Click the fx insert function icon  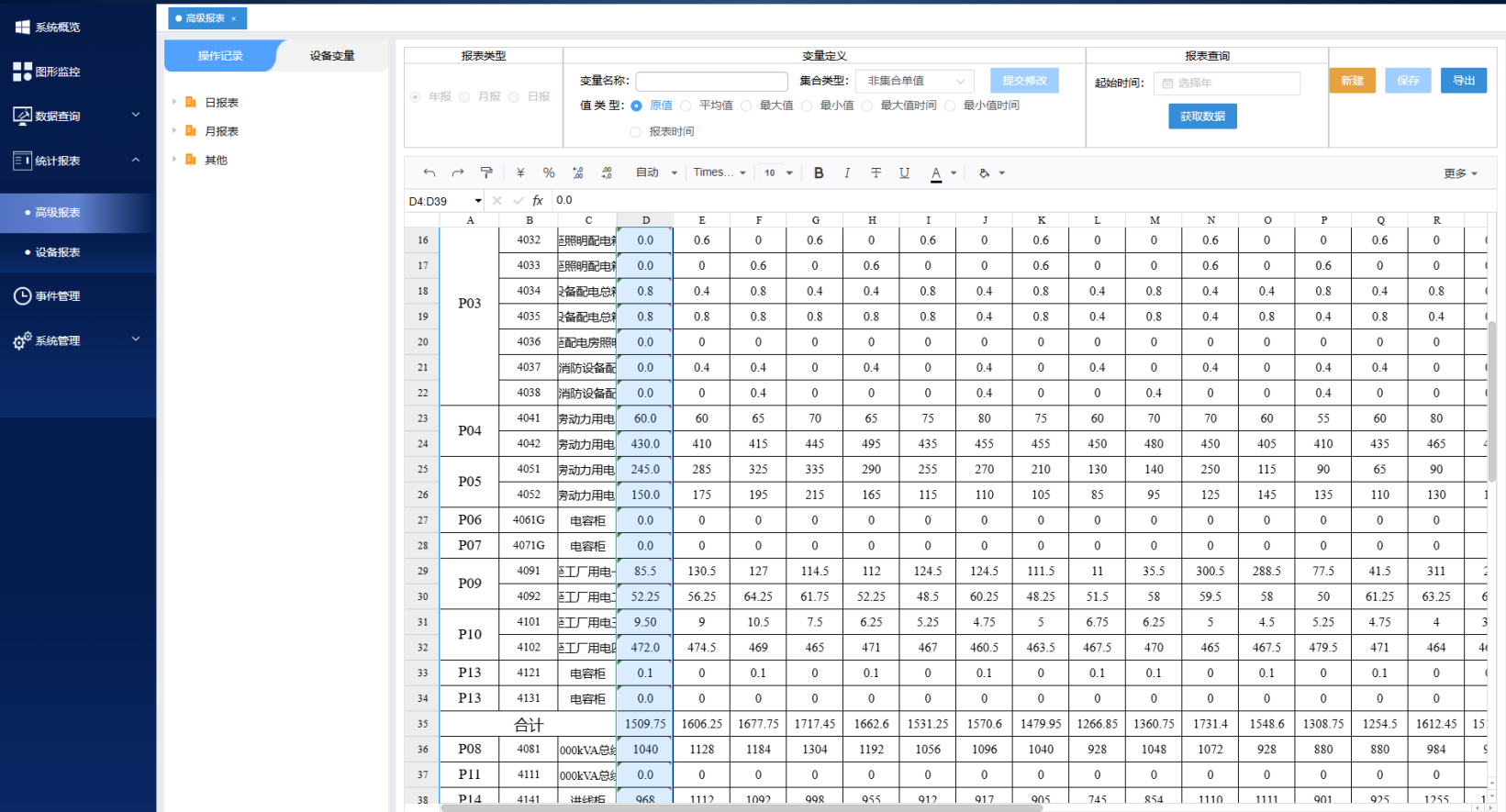pyautogui.click(x=538, y=200)
